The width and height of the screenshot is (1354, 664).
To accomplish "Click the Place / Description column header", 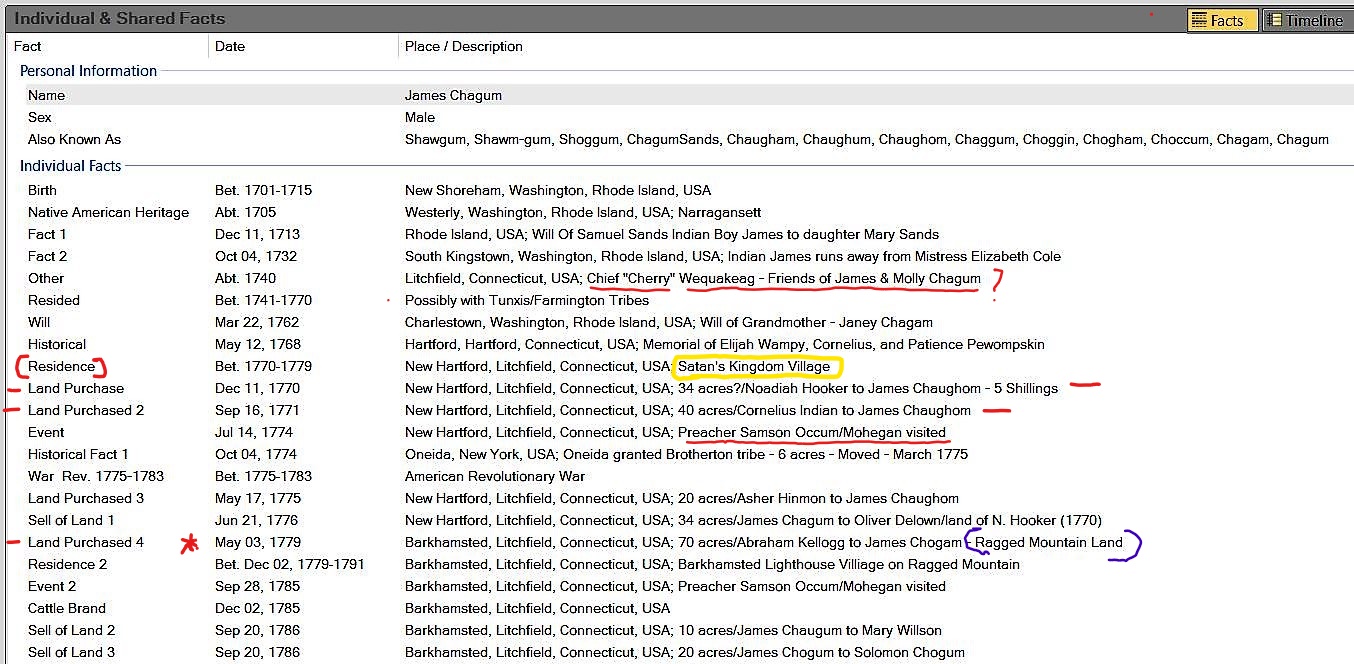I will coord(463,46).
